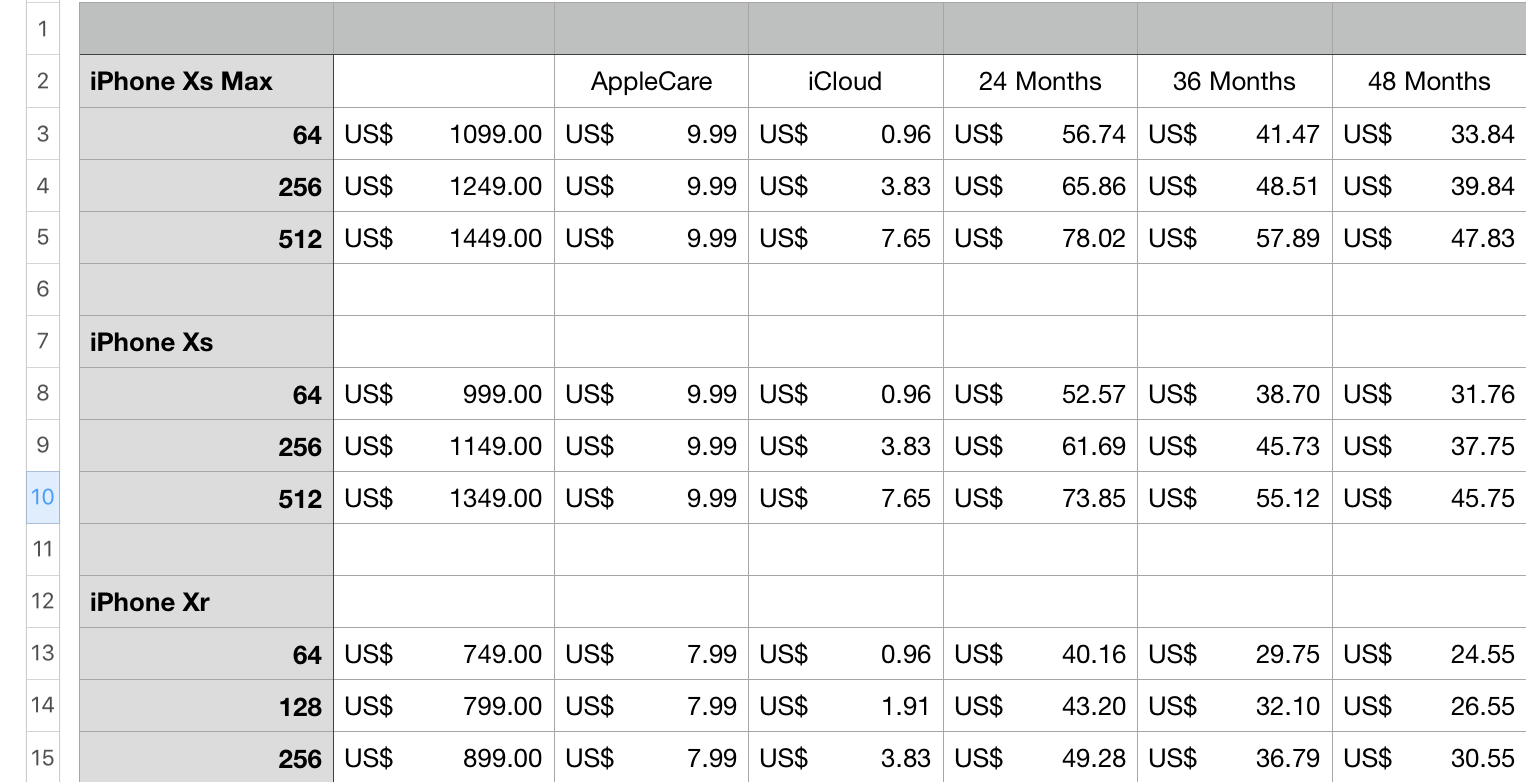Select the 128 storage size cell
This screenshot has width=1526, height=782.
click(x=205, y=706)
